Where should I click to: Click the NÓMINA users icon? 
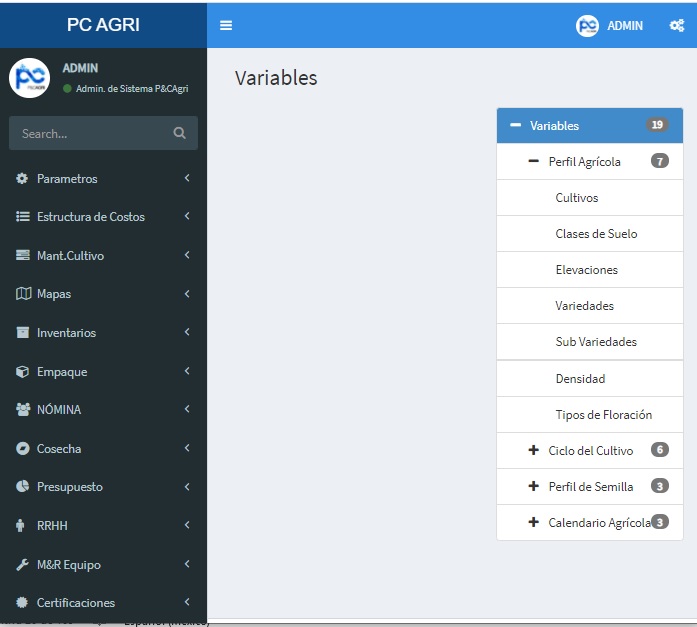point(23,410)
